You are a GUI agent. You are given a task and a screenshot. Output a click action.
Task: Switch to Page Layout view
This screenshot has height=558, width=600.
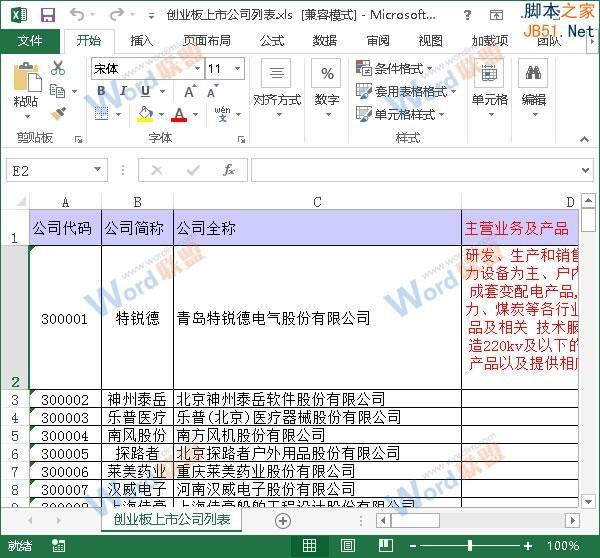click(347, 545)
